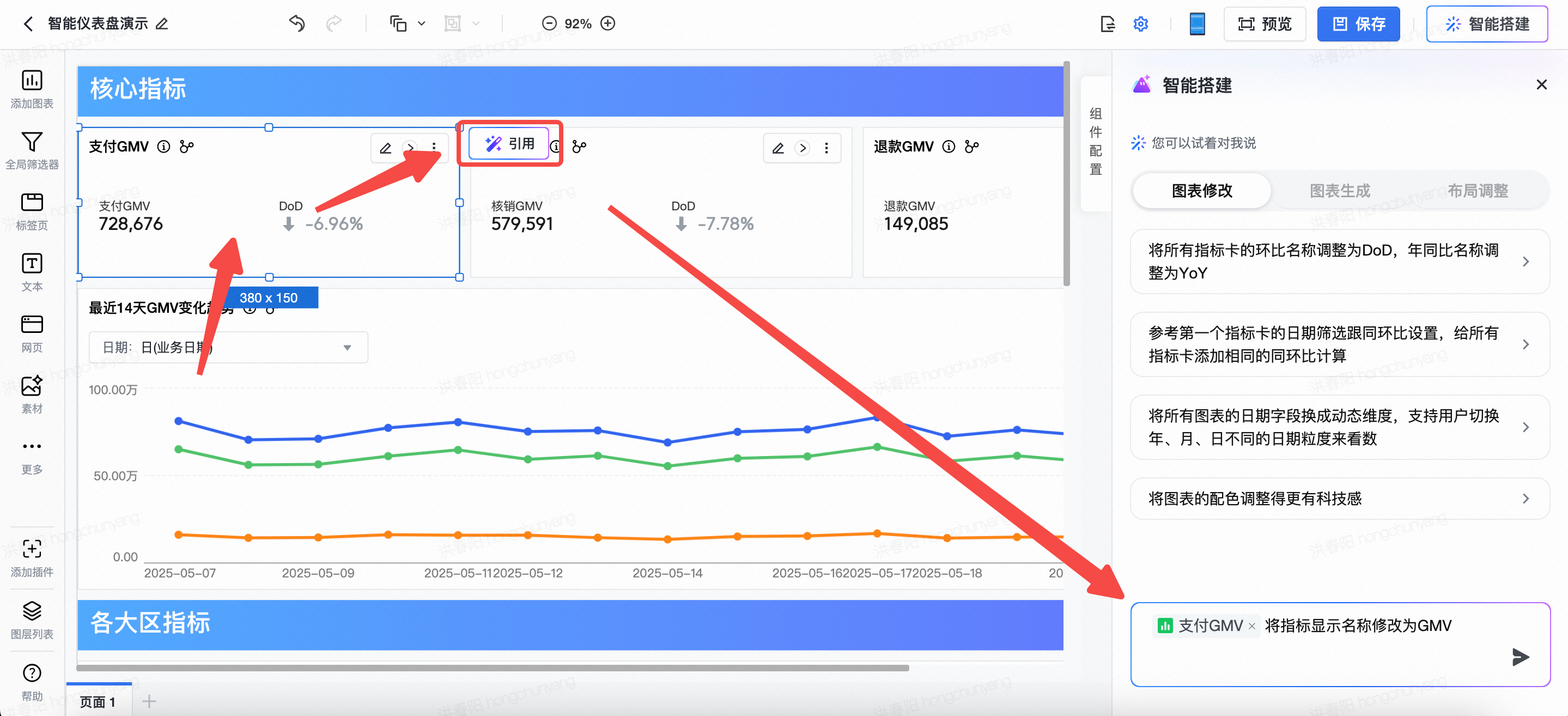
Task: Click the send arrow in the chat box
Action: [1520, 657]
